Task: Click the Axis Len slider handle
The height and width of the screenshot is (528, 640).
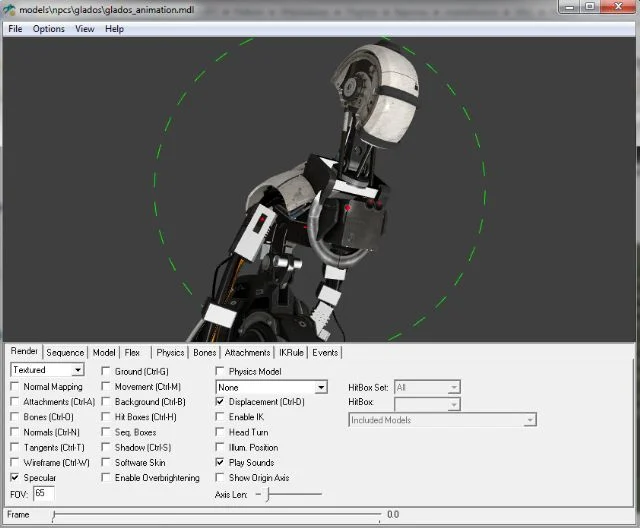Action: pos(268,495)
